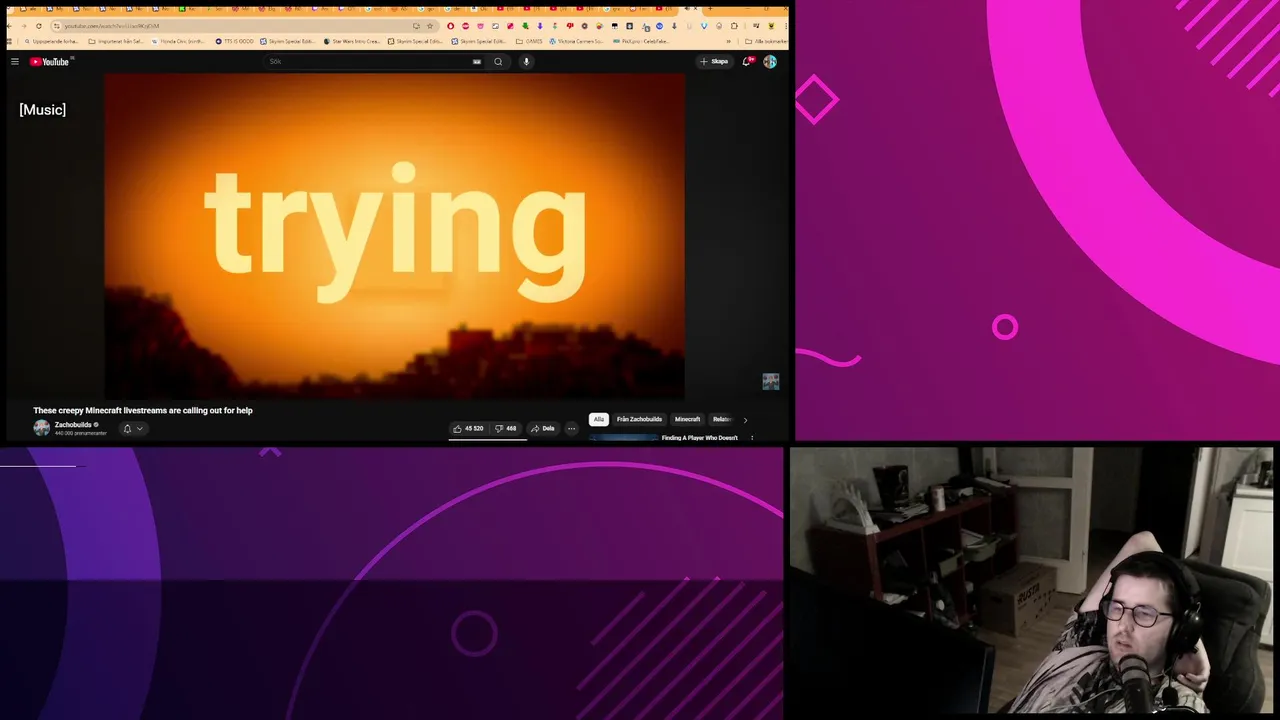
Task: Open a new browser tab with plus button
Action: [710, 9]
